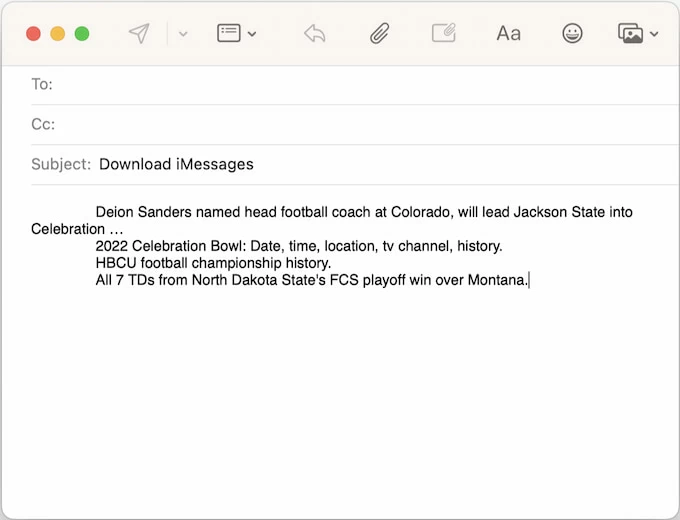Enter full screen using the green button
Image resolution: width=680 pixels, height=520 pixels.
[x=82, y=33]
